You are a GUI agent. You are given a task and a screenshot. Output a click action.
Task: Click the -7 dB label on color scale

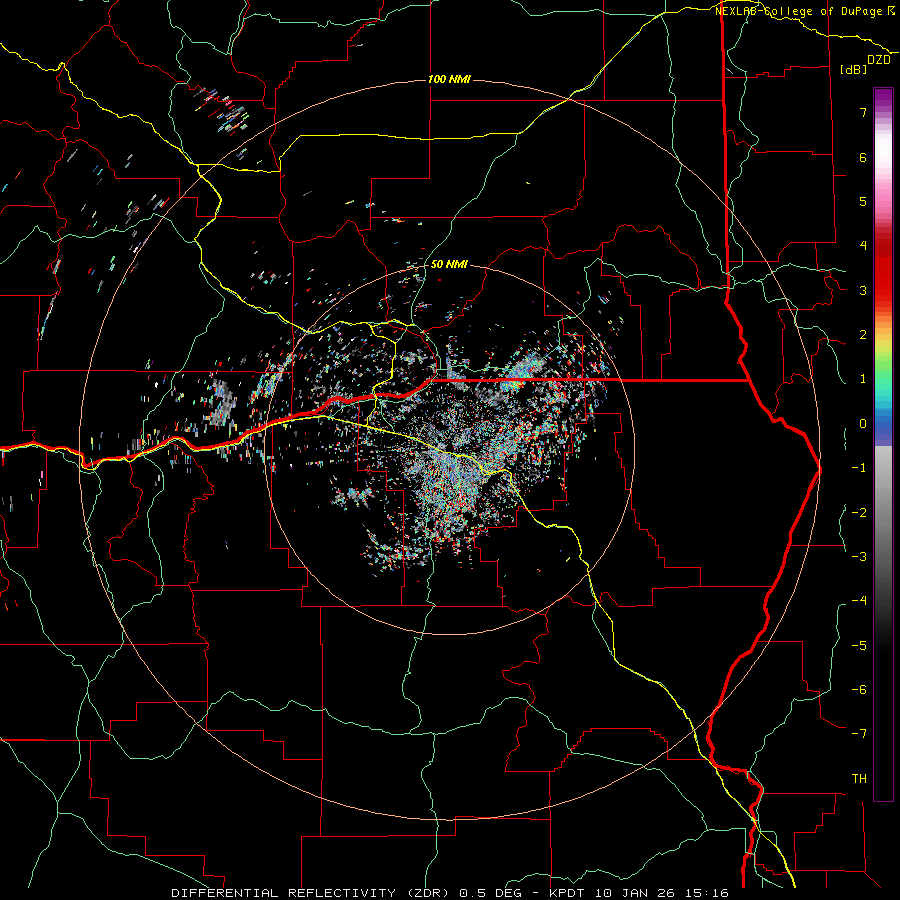(859, 734)
